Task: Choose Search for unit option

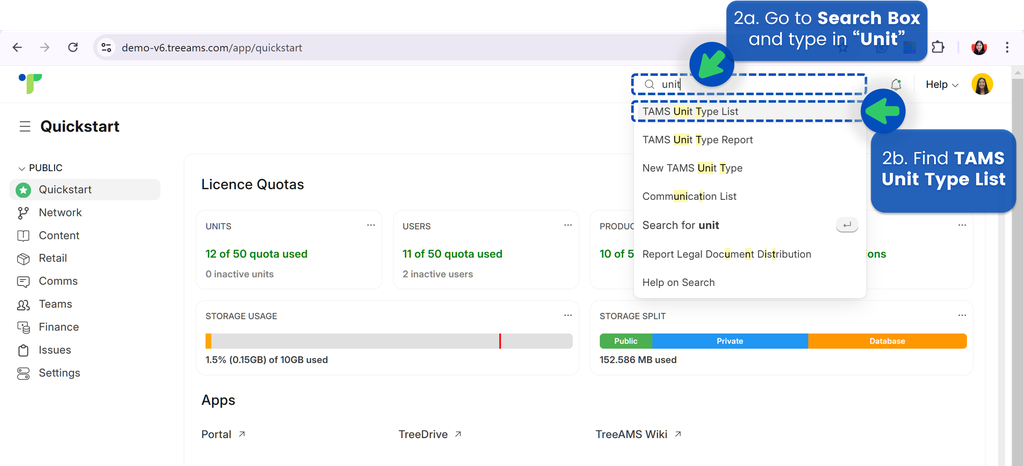Action: click(x=749, y=225)
